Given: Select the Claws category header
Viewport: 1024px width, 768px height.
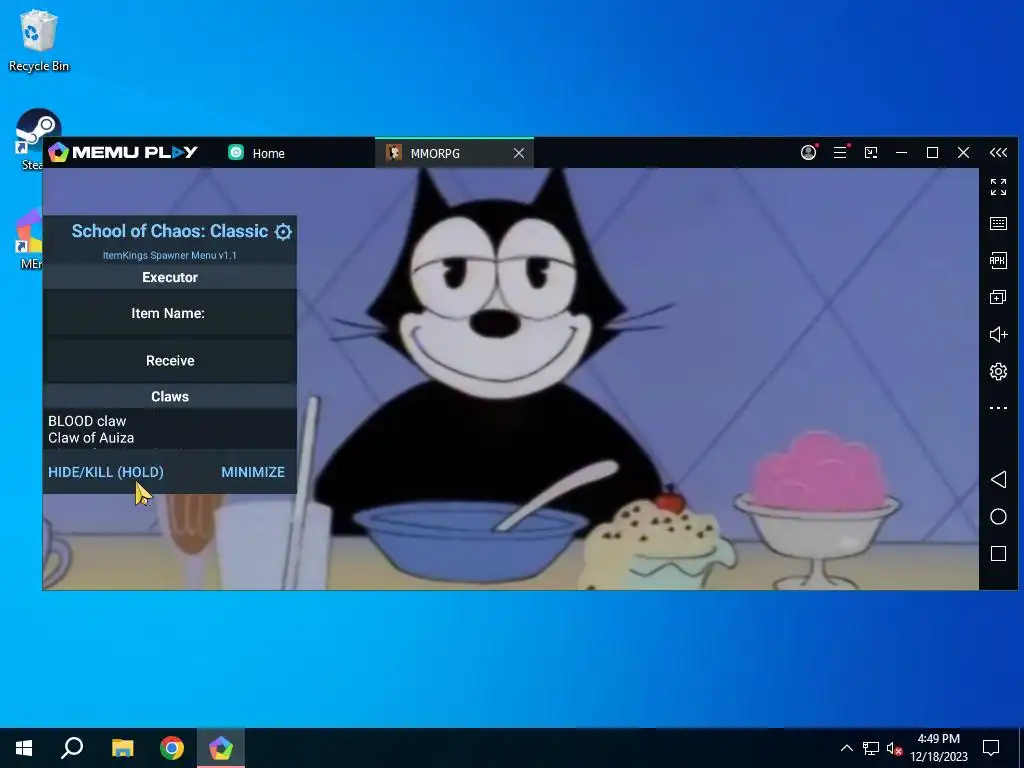Looking at the screenshot, I should point(170,396).
